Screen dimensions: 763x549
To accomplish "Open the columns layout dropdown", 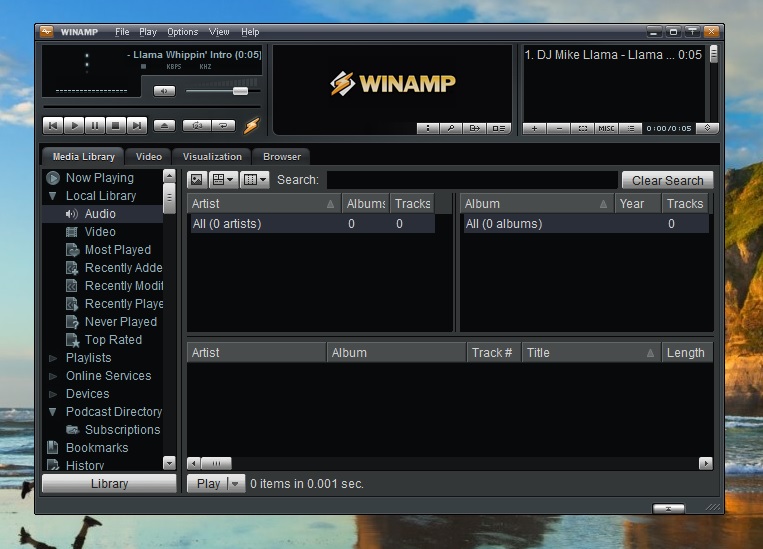I will [x=254, y=180].
